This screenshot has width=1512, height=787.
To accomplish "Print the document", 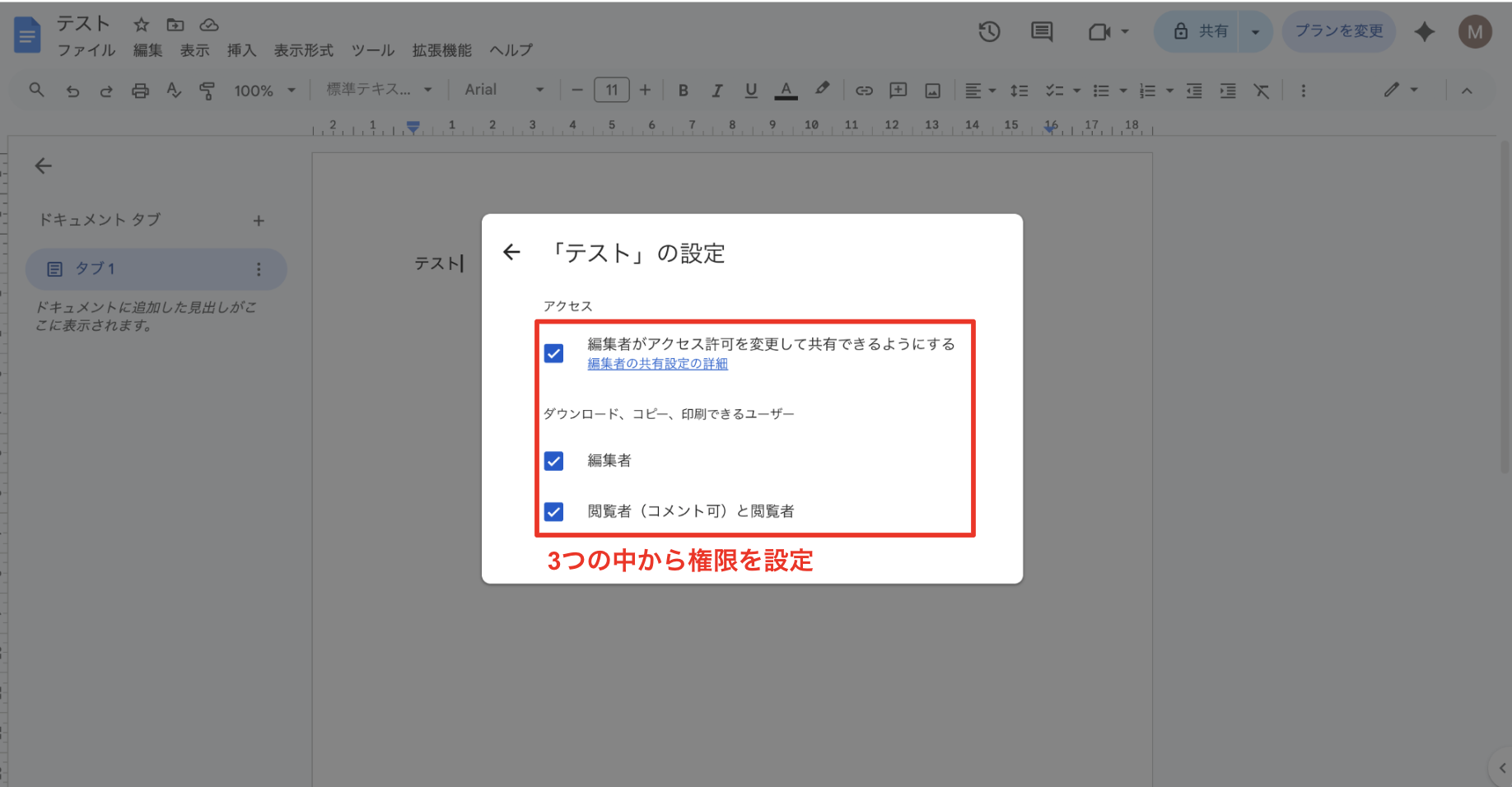I will (x=140, y=91).
